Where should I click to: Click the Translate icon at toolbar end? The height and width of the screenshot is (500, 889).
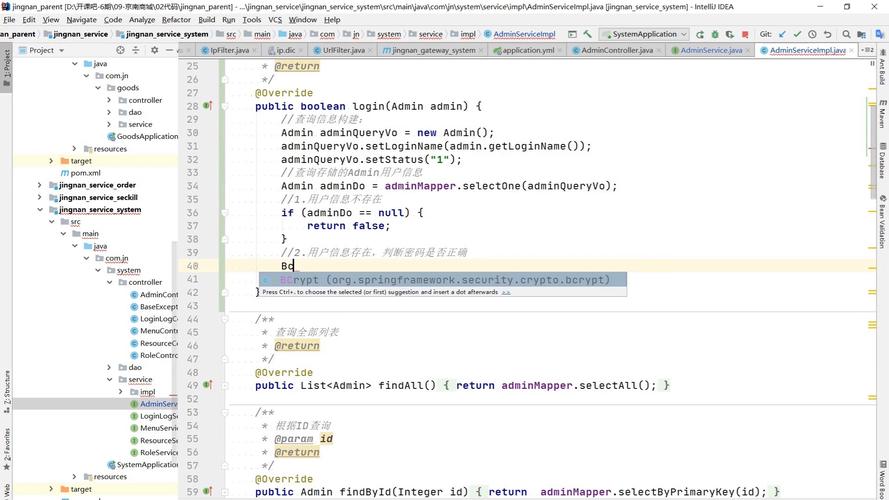(x=878, y=34)
